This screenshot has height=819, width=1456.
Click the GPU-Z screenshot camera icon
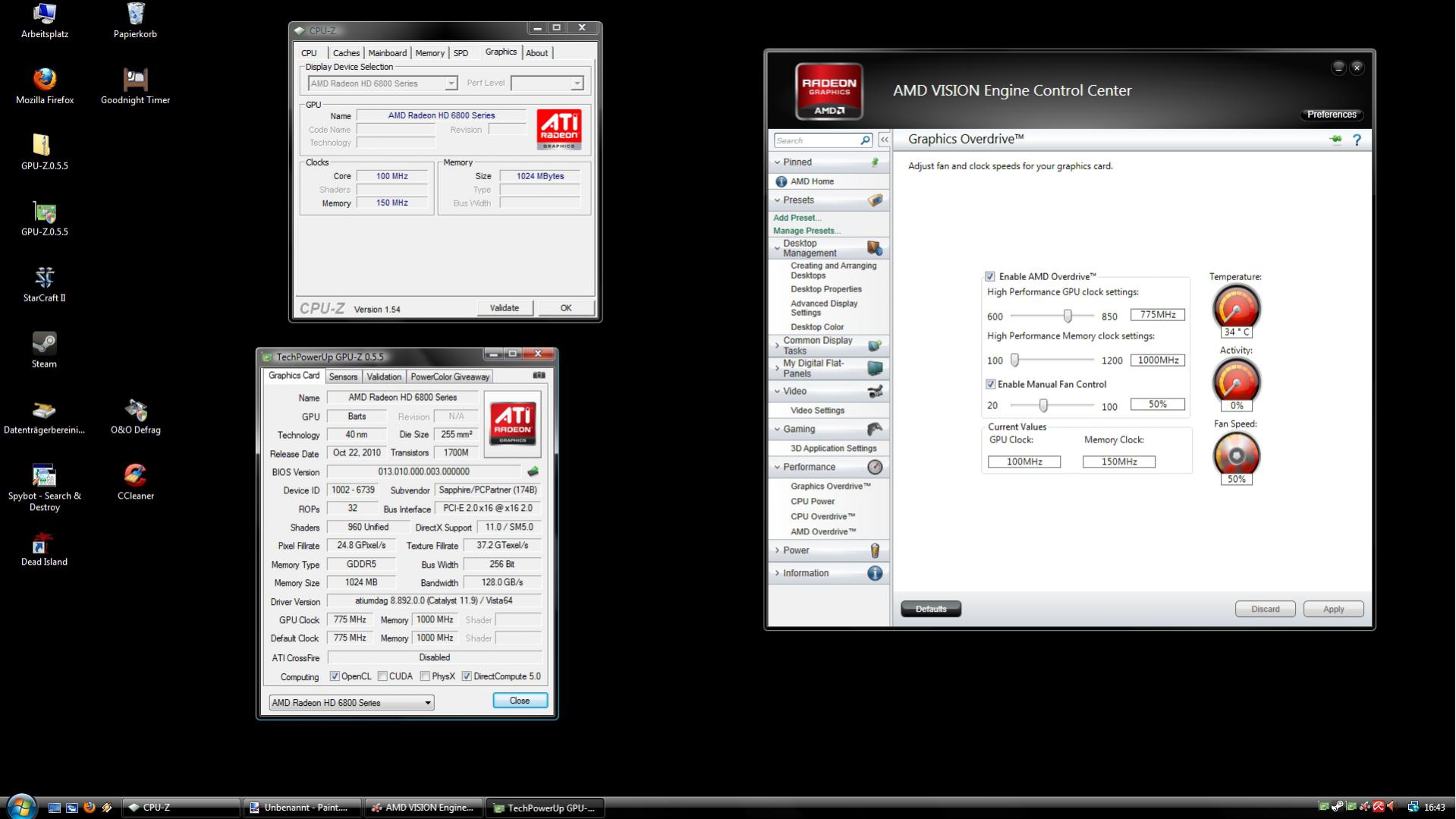539,375
